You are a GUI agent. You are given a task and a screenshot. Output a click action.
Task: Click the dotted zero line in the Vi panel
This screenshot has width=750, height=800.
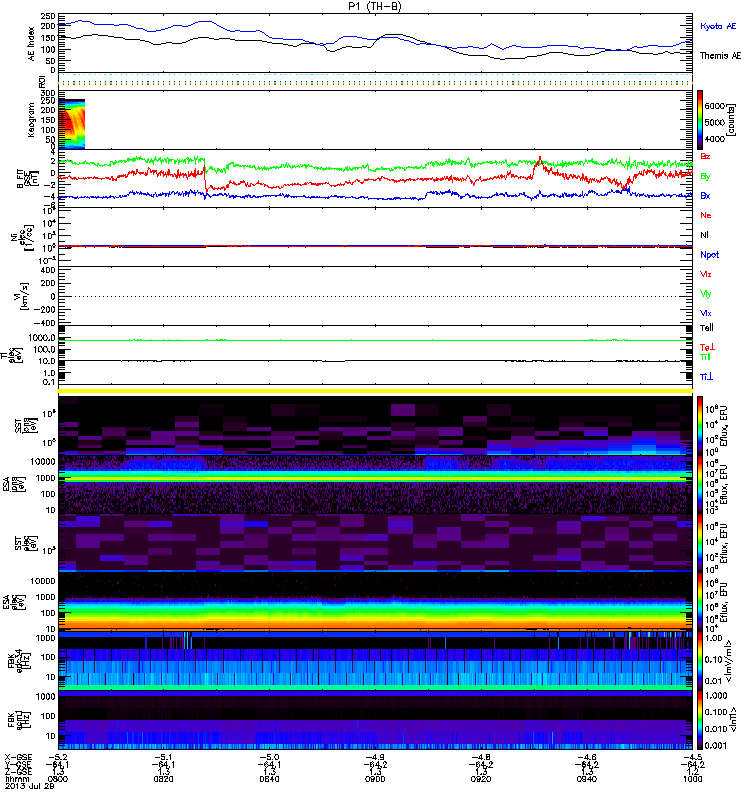coord(375,296)
